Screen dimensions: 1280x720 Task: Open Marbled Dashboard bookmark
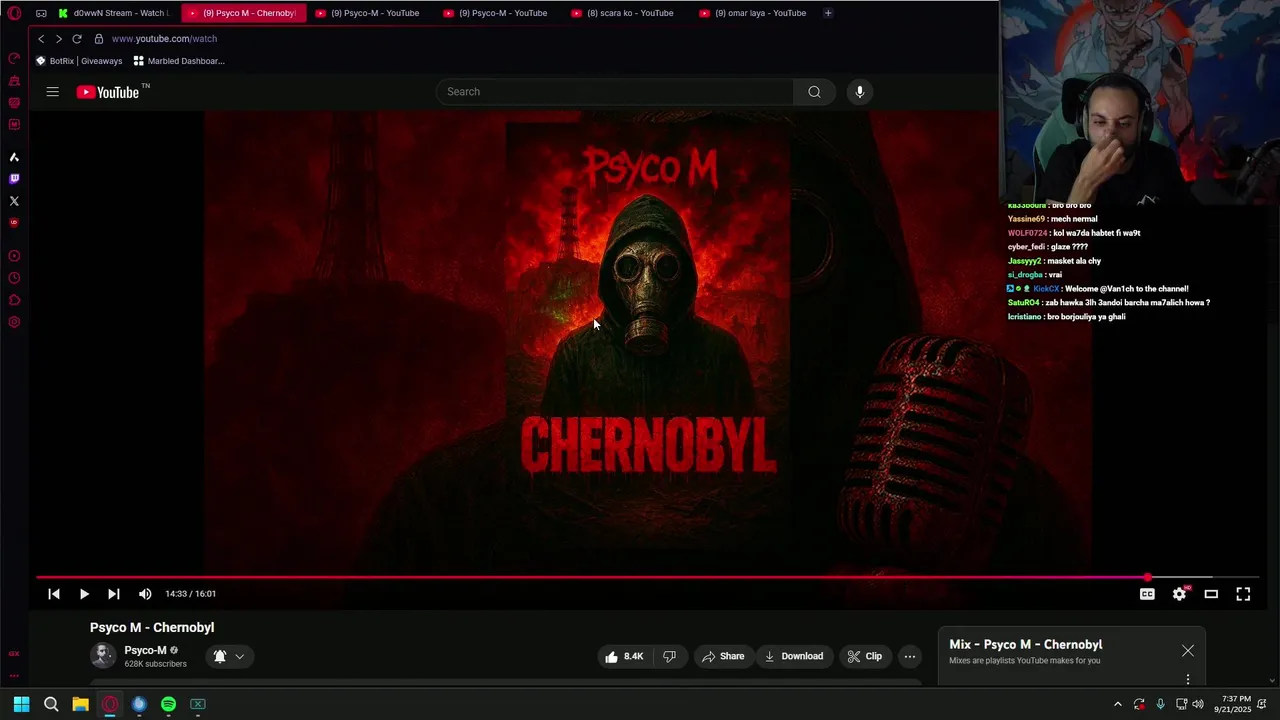[179, 61]
